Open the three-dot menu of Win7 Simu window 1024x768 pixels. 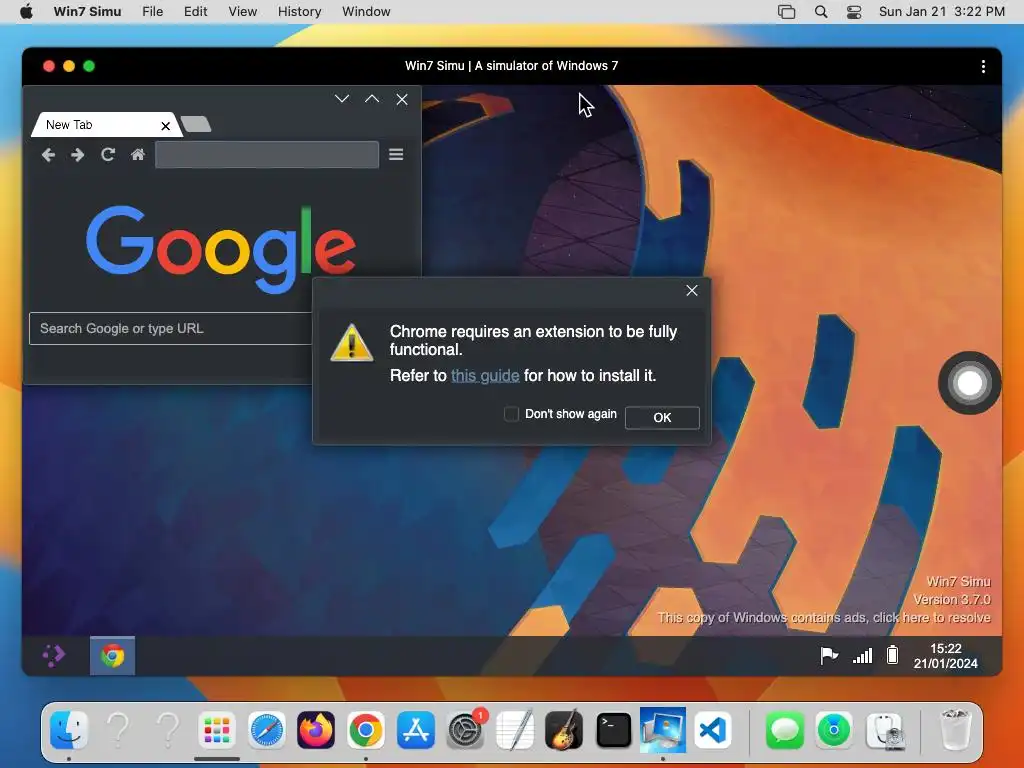pos(983,67)
